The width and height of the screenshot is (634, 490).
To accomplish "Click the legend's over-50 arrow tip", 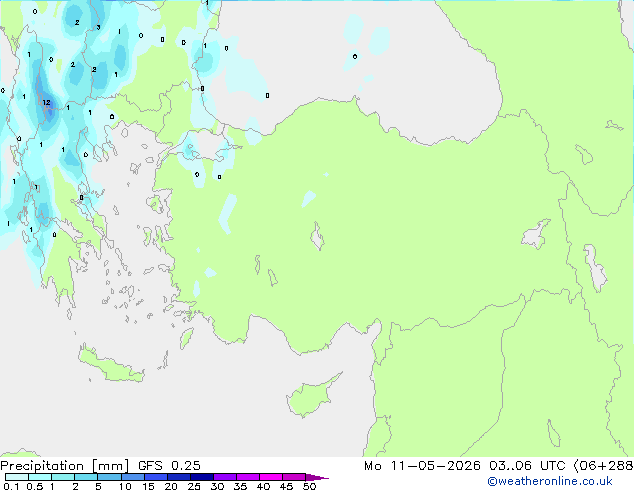I will (317, 477).
